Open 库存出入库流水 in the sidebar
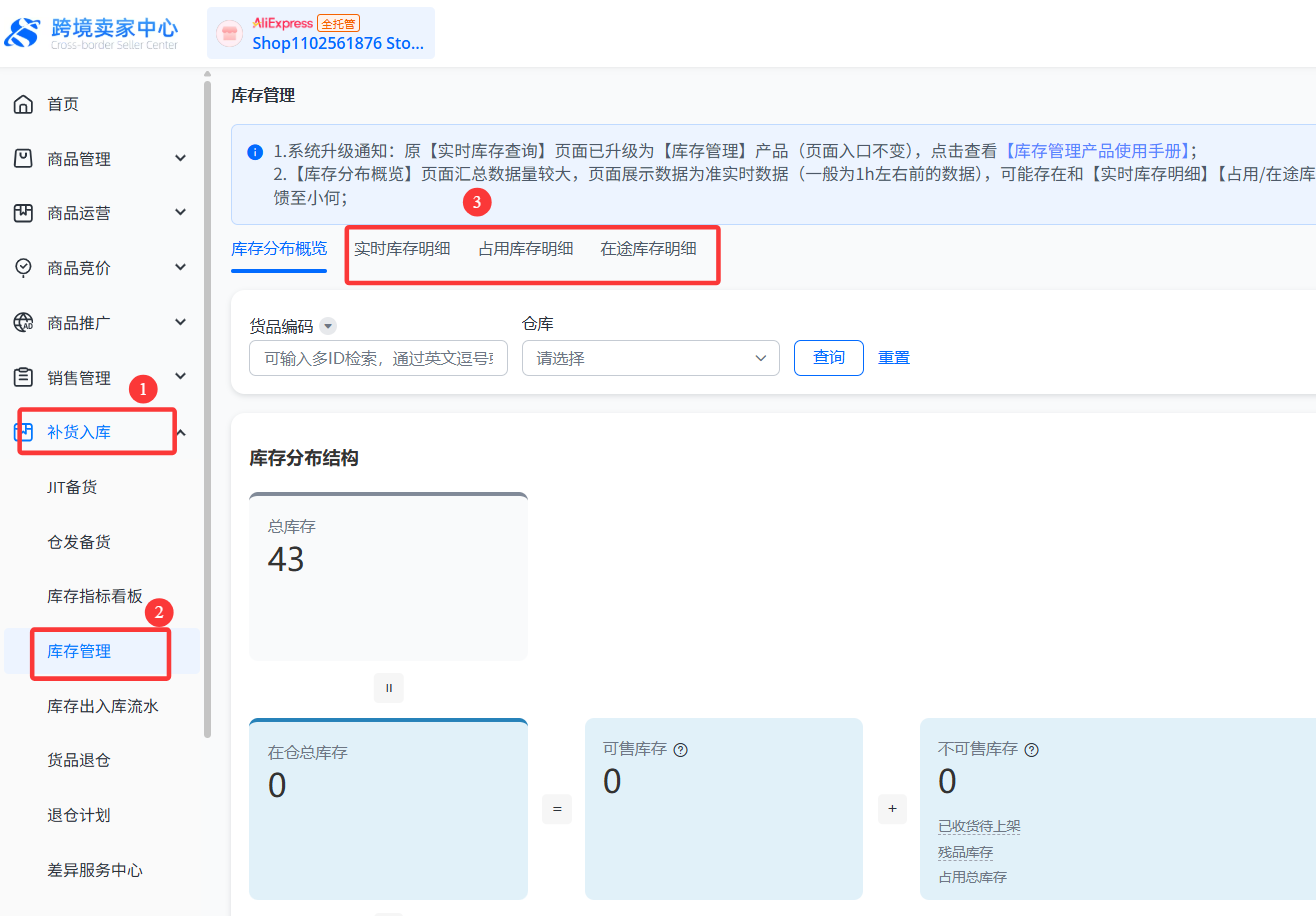 (x=103, y=706)
